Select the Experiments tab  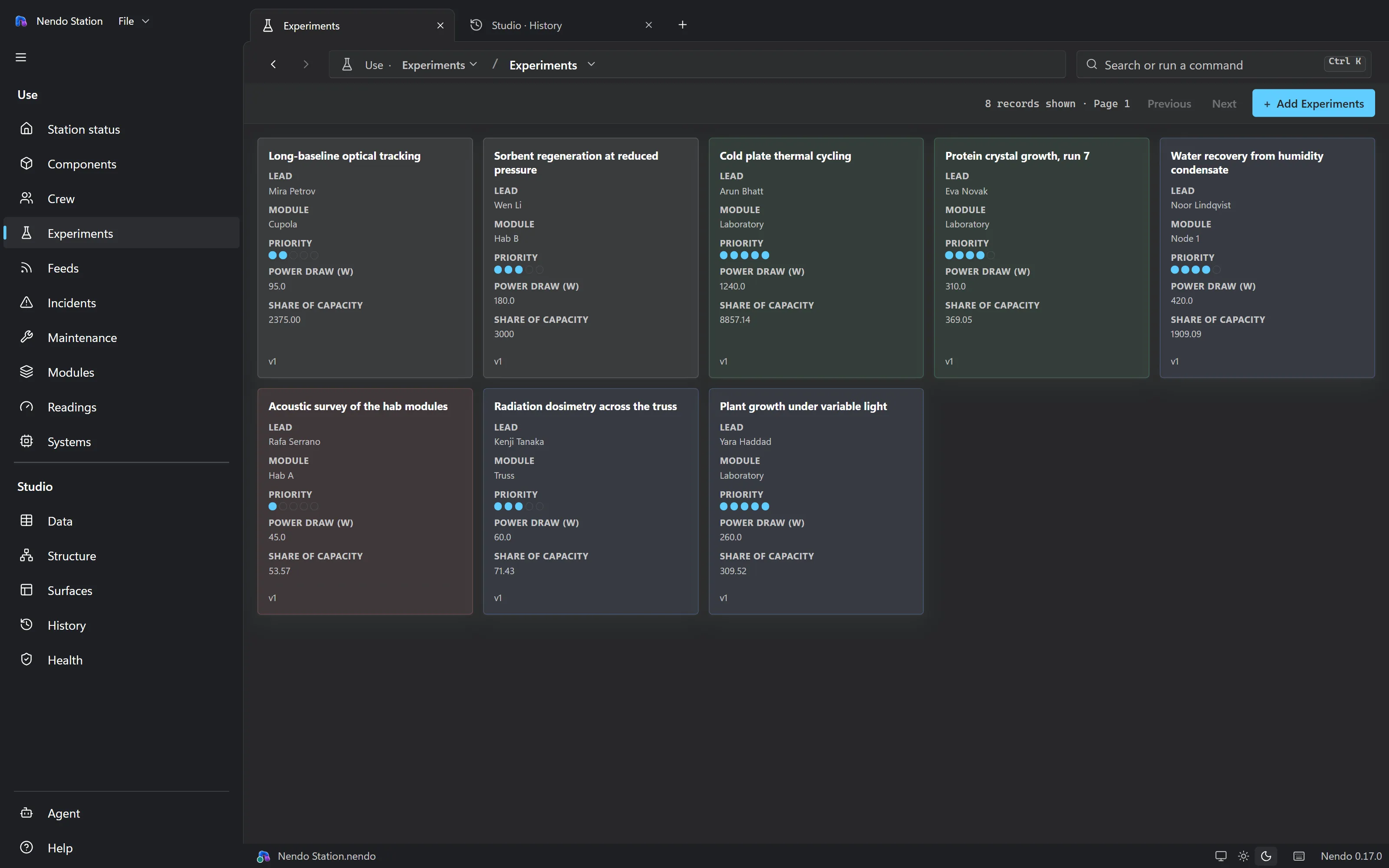click(x=352, y=25)
